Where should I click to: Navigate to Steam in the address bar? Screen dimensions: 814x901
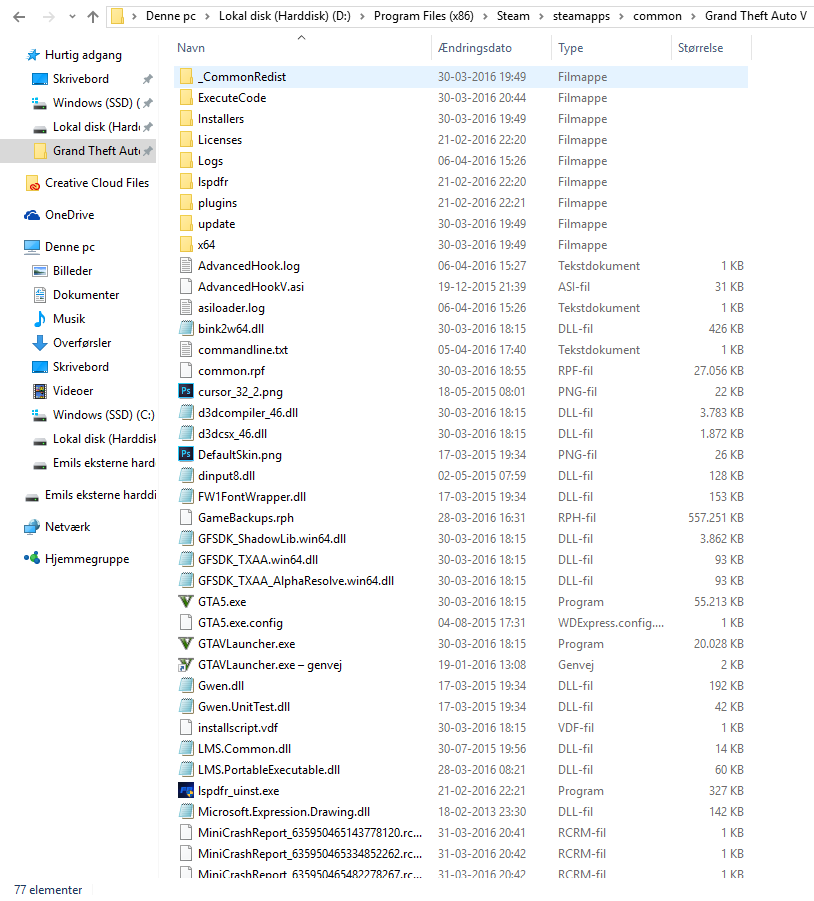click(x=513, y=16)
